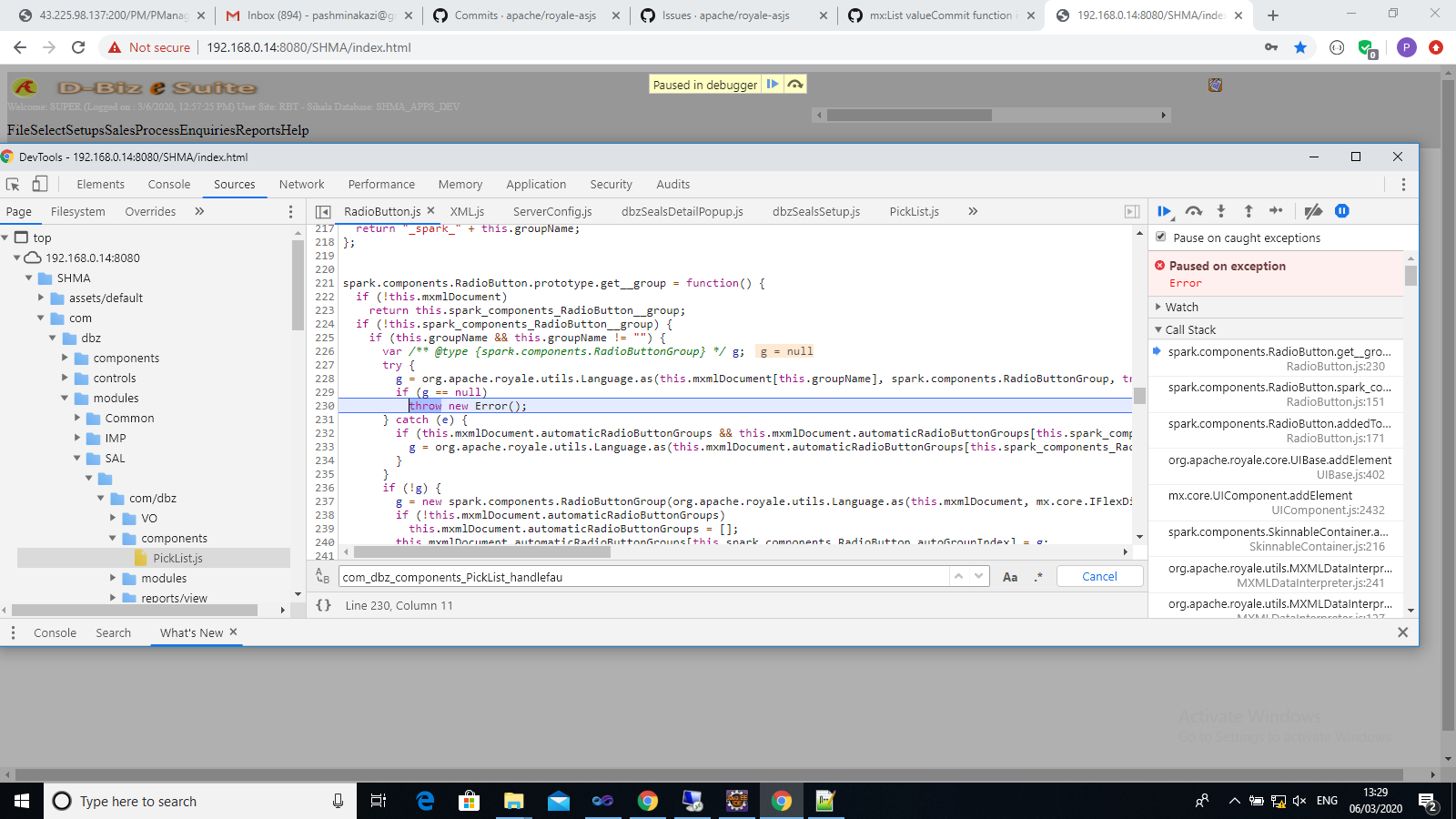Image resolution: width=1456 pixels, height=819 pixels.
Task: Open pretty-print with the curly braces icon
Action: [324, 604]
